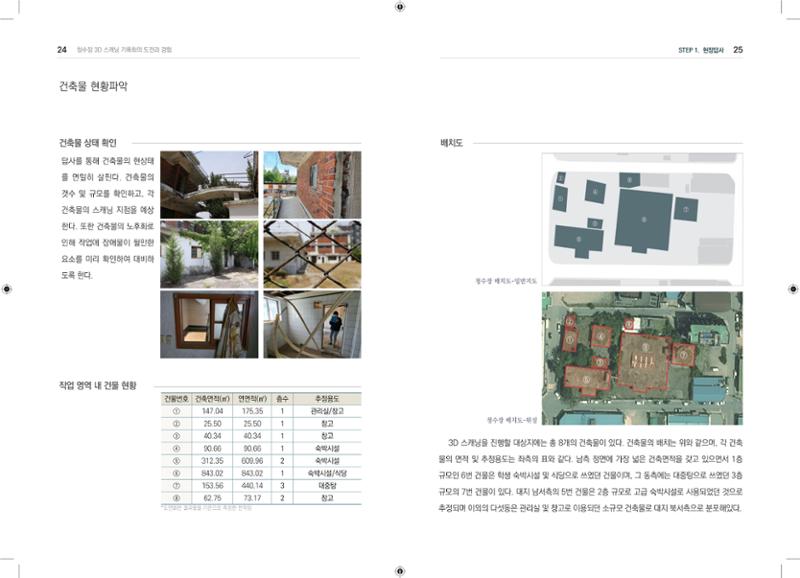This screenshot has width=800, height=578.
Task: Select the 843.02 cell in 연면적 column
Action: point(253,473)
